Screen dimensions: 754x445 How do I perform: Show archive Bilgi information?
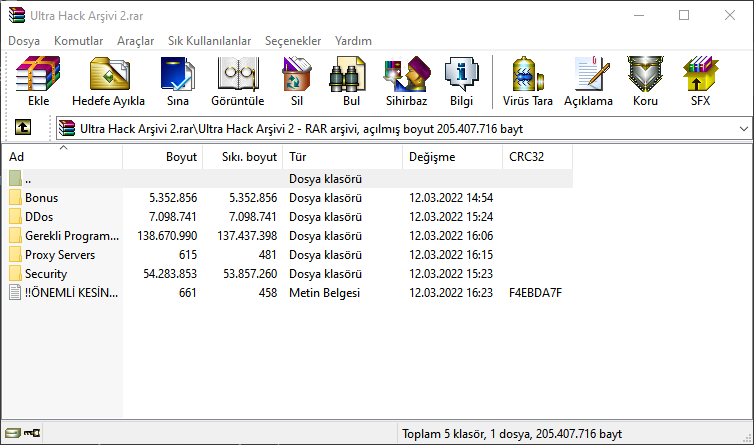click(x=461, y=74)
